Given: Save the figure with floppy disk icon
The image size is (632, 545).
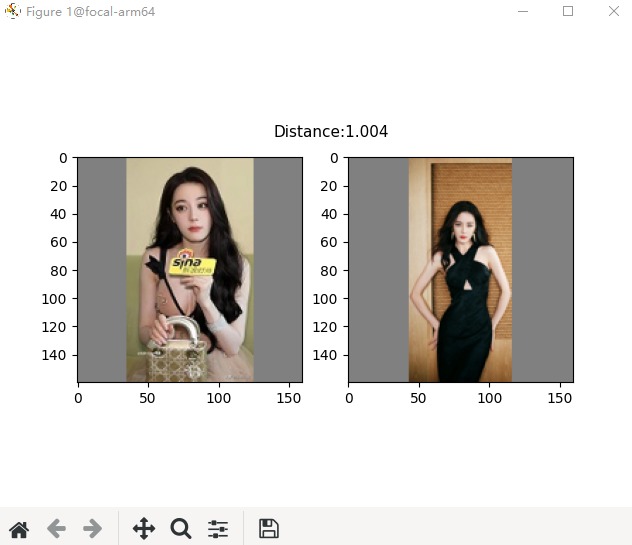Looking at the screenshot, I should pos(268,529).
